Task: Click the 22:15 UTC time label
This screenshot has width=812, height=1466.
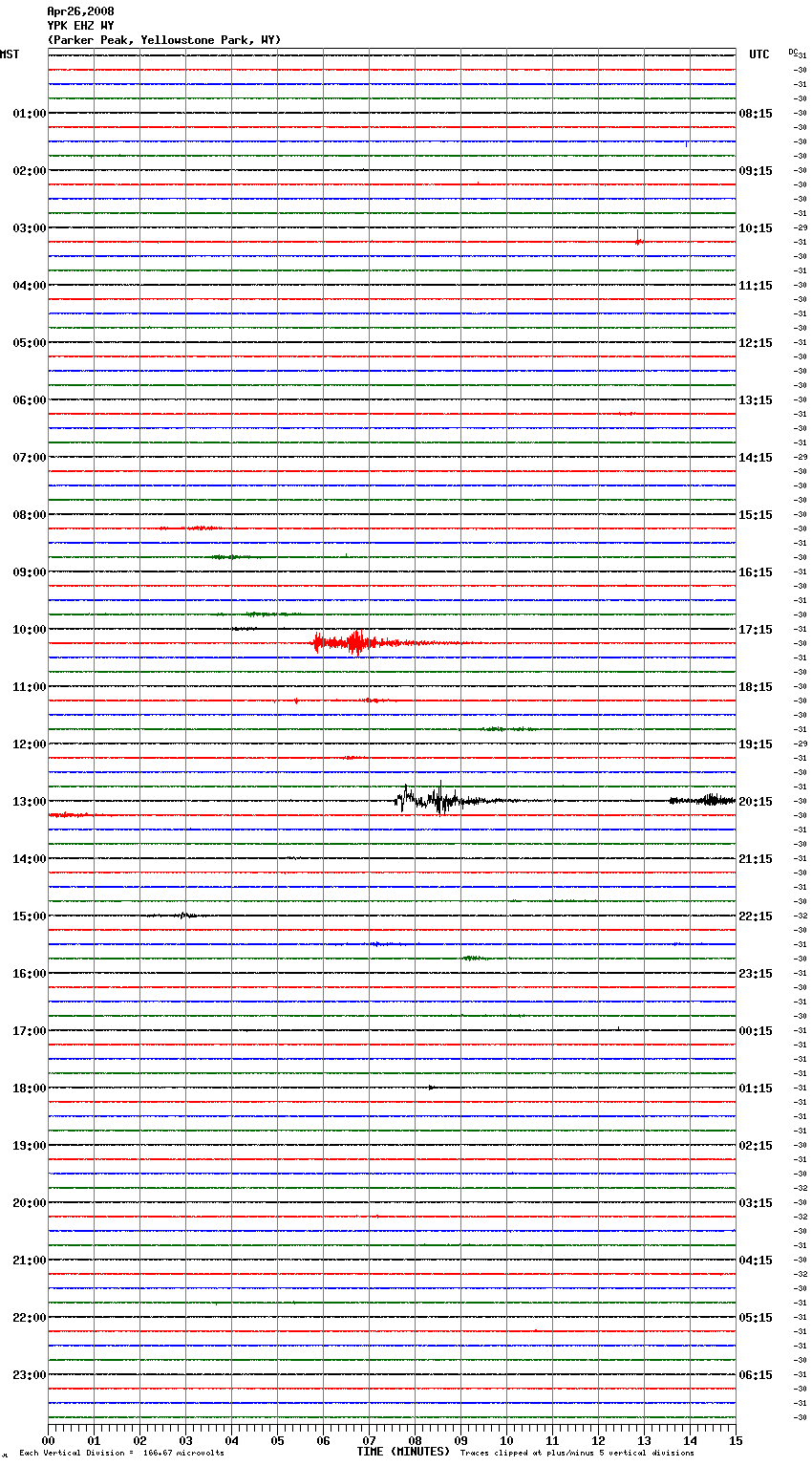Action: [756, 916]
